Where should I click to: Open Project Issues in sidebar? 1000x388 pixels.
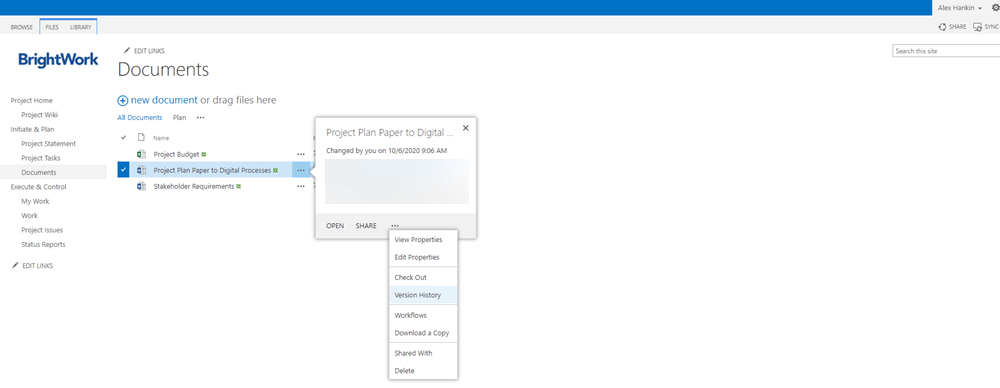point(42,230)
